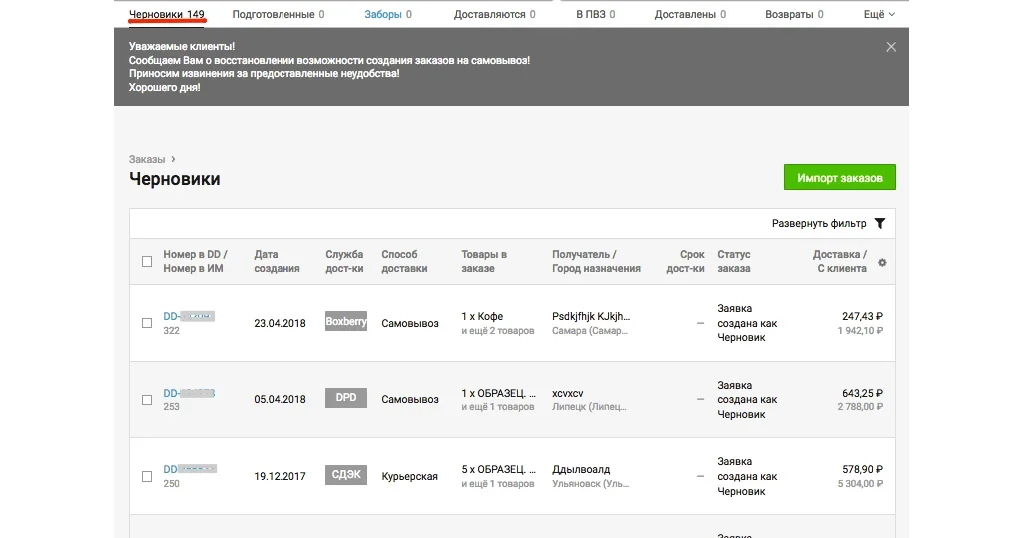Check the order 322 row checkbox
This screenshot has height=538, width=1024.
[147, 323]
